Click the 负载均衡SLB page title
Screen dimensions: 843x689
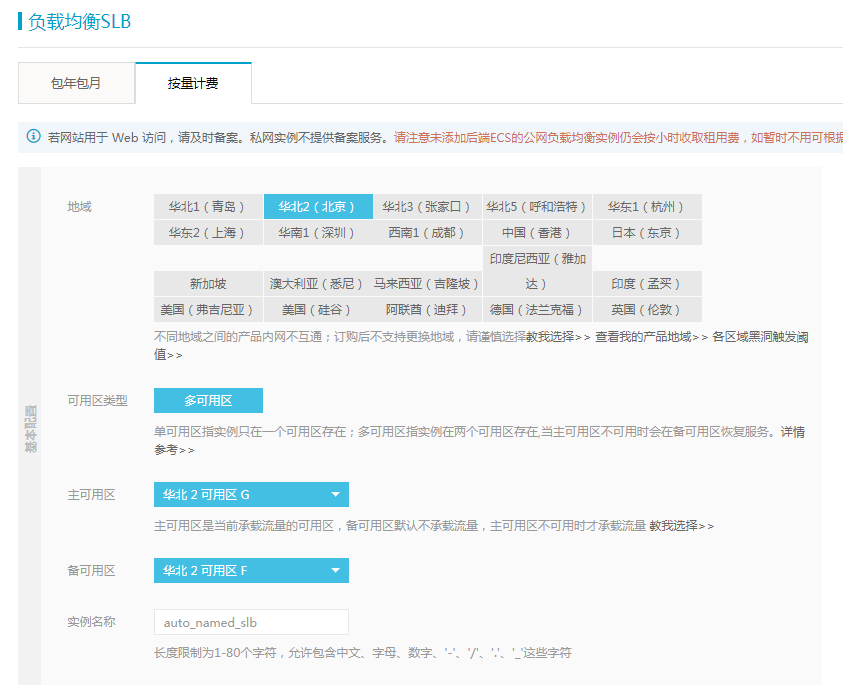(x=80, y=21)
